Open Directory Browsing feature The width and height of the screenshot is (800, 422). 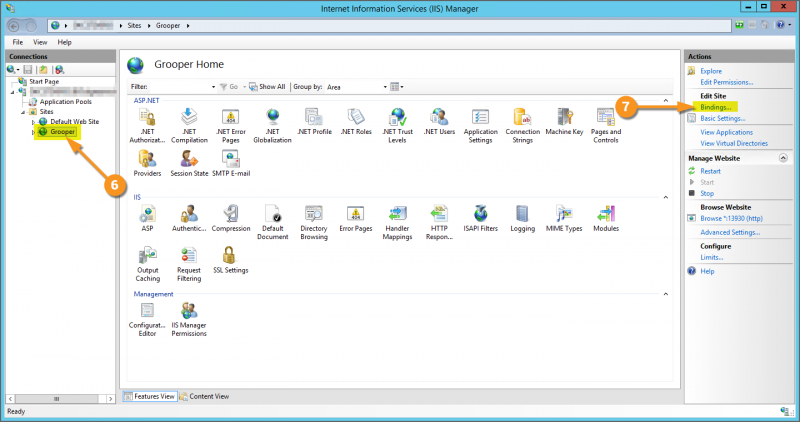coord(314,222)
